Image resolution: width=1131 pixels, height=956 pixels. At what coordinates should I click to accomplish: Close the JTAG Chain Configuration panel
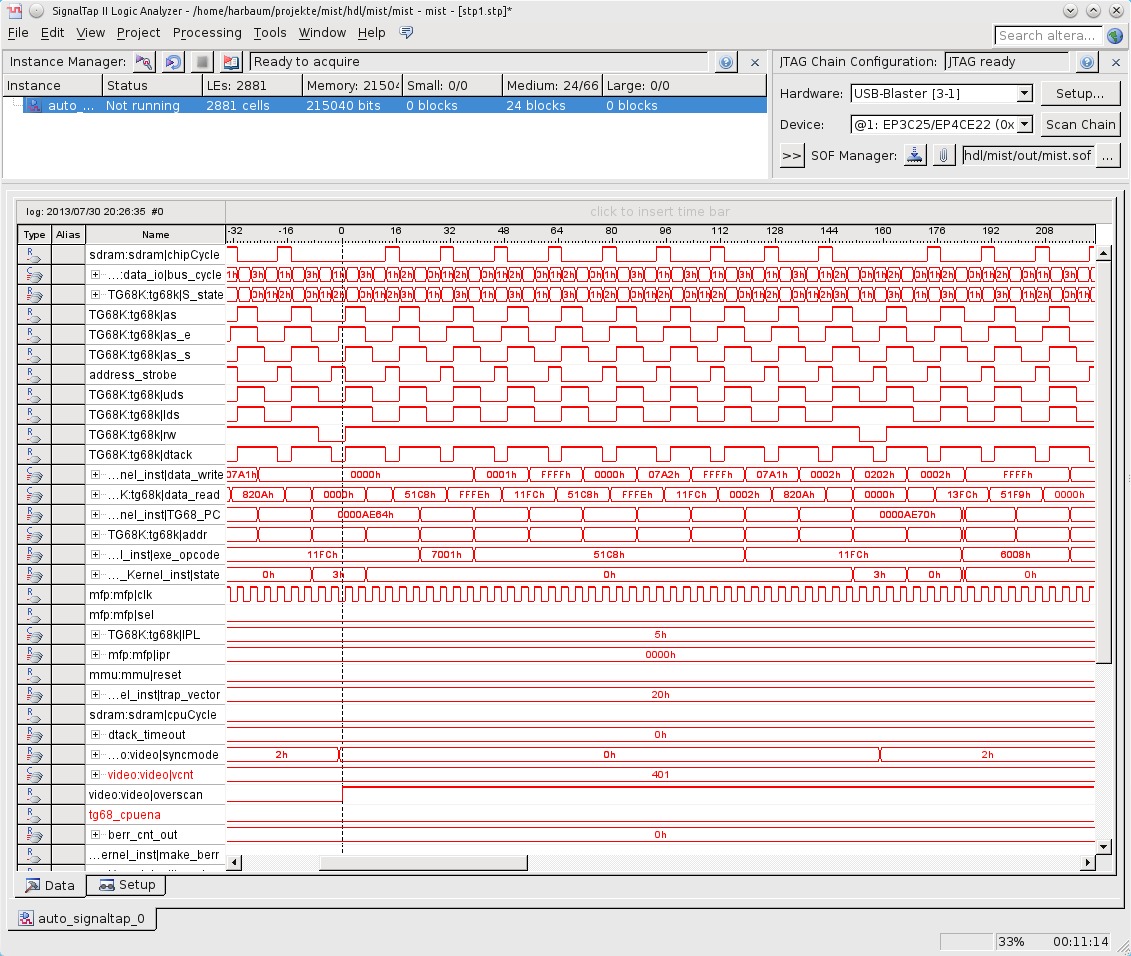[1116, 63]
